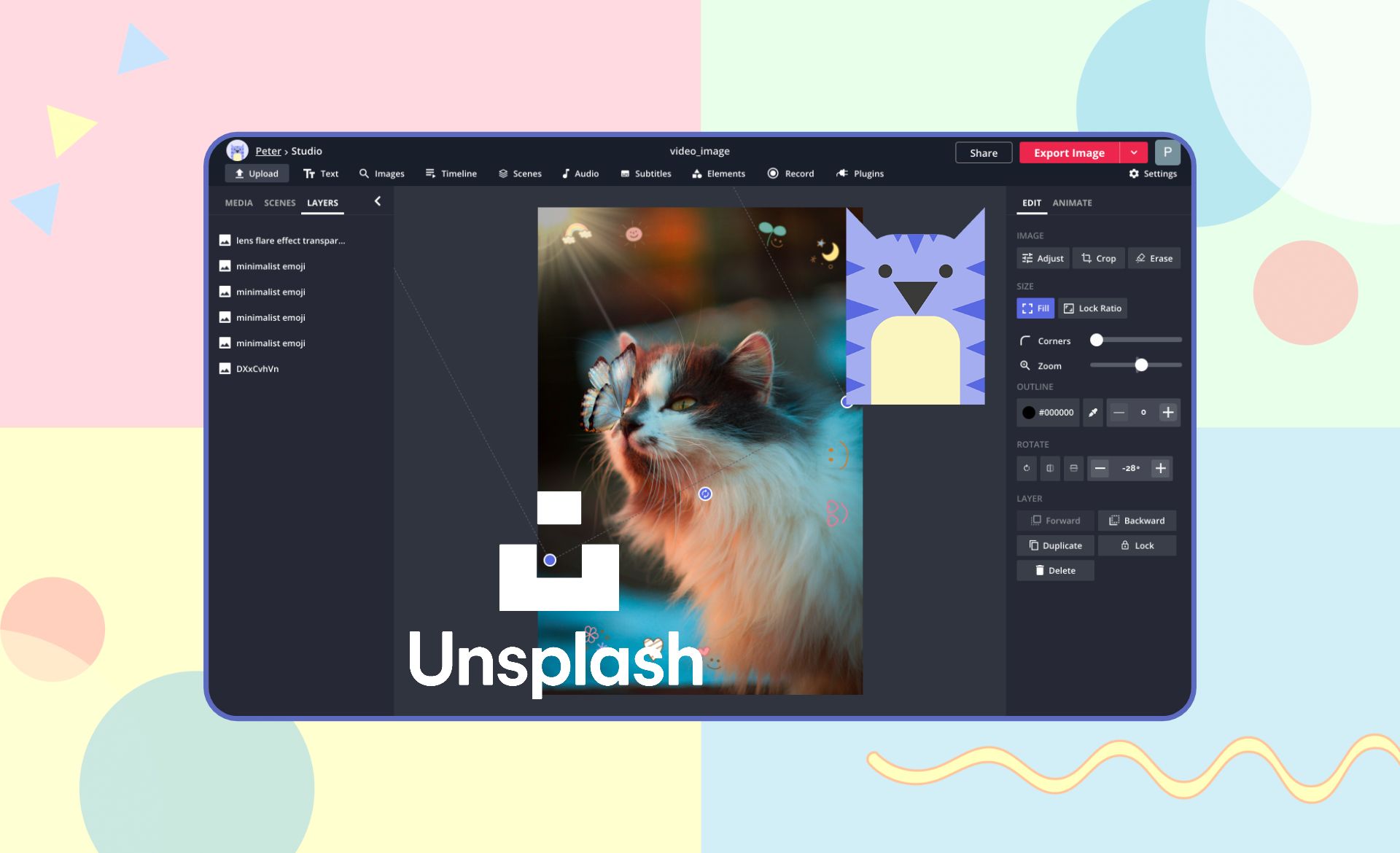Duplicate the selected layer

click(1055, 545)
